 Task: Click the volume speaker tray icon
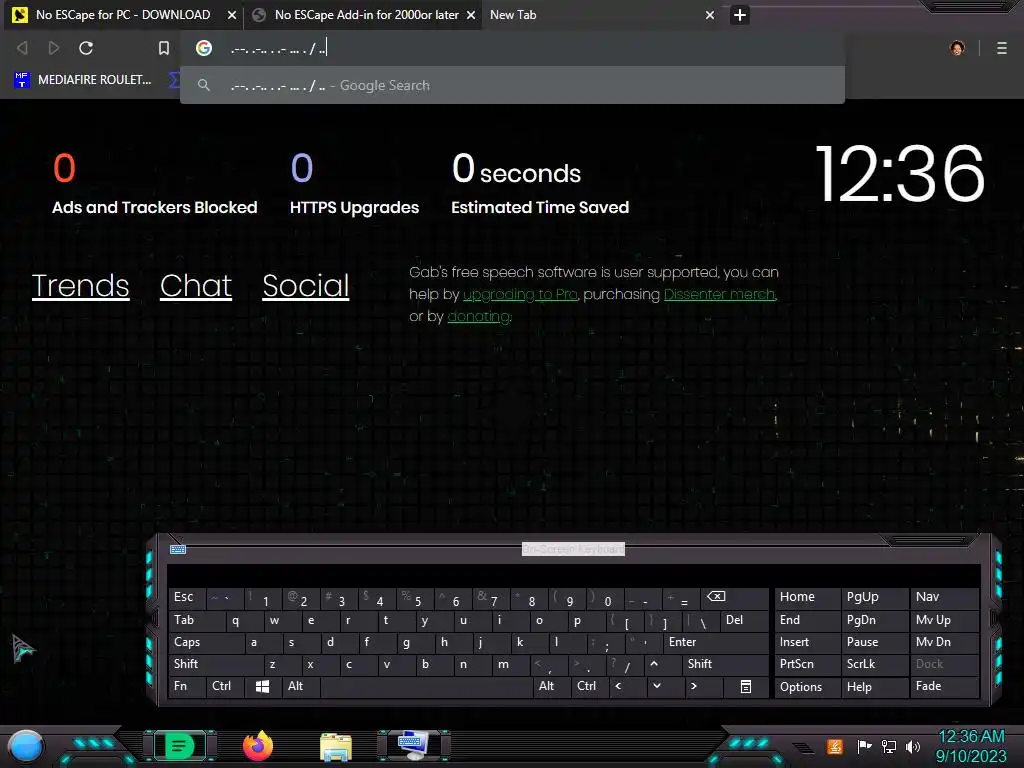[x=913, y=746]
